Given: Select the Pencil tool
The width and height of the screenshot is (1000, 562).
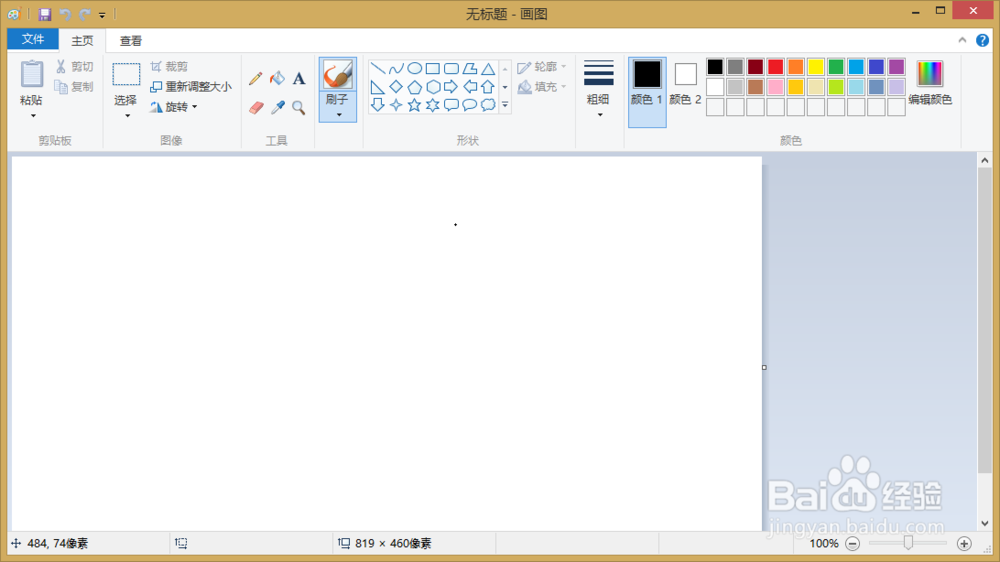Looking at the screenshot, I should tap(255, 78).
